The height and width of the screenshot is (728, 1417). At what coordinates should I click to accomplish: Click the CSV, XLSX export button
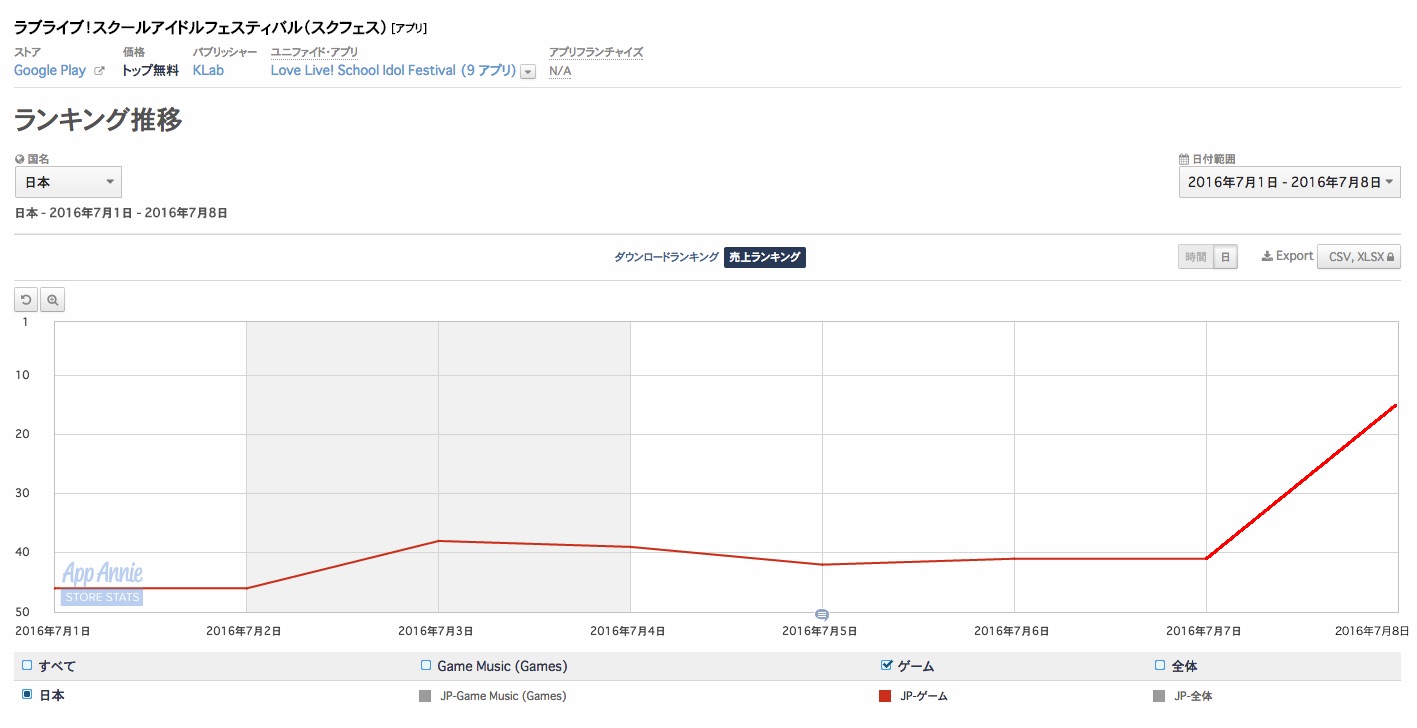coord(1358,257)
